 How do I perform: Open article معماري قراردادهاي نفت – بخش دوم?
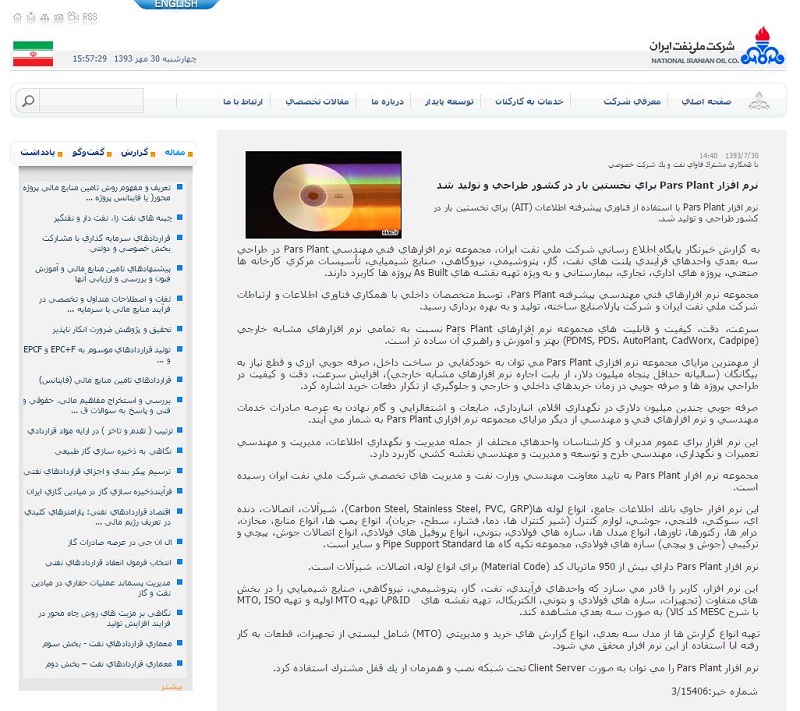point(108,664)
